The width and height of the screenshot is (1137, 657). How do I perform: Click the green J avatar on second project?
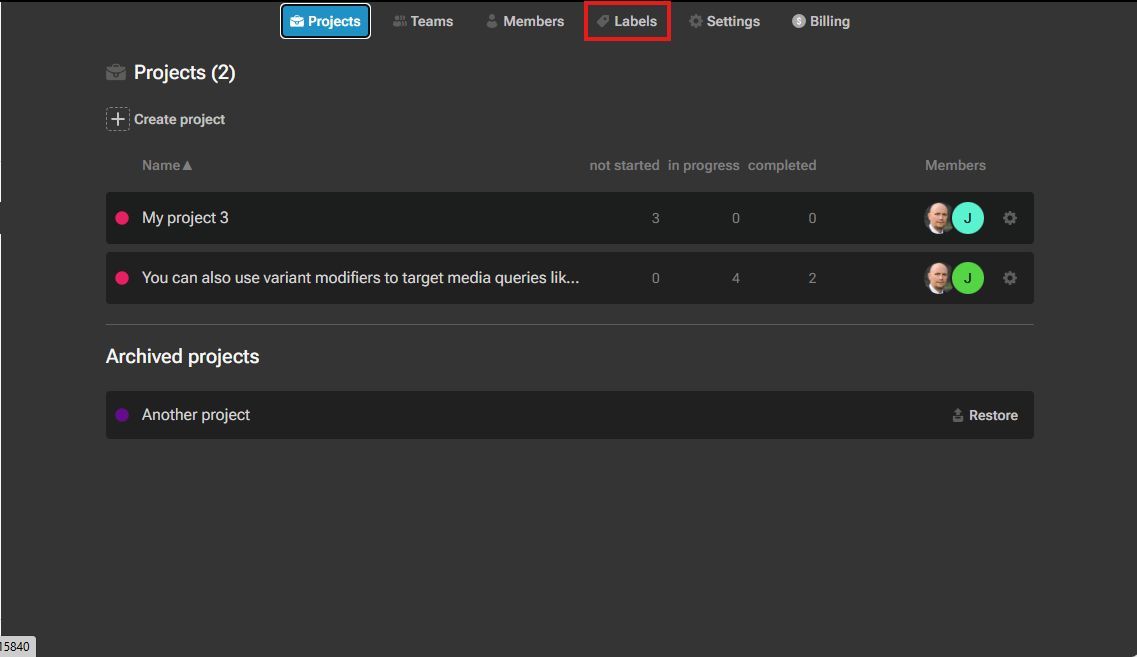click(x=968, y=278)
